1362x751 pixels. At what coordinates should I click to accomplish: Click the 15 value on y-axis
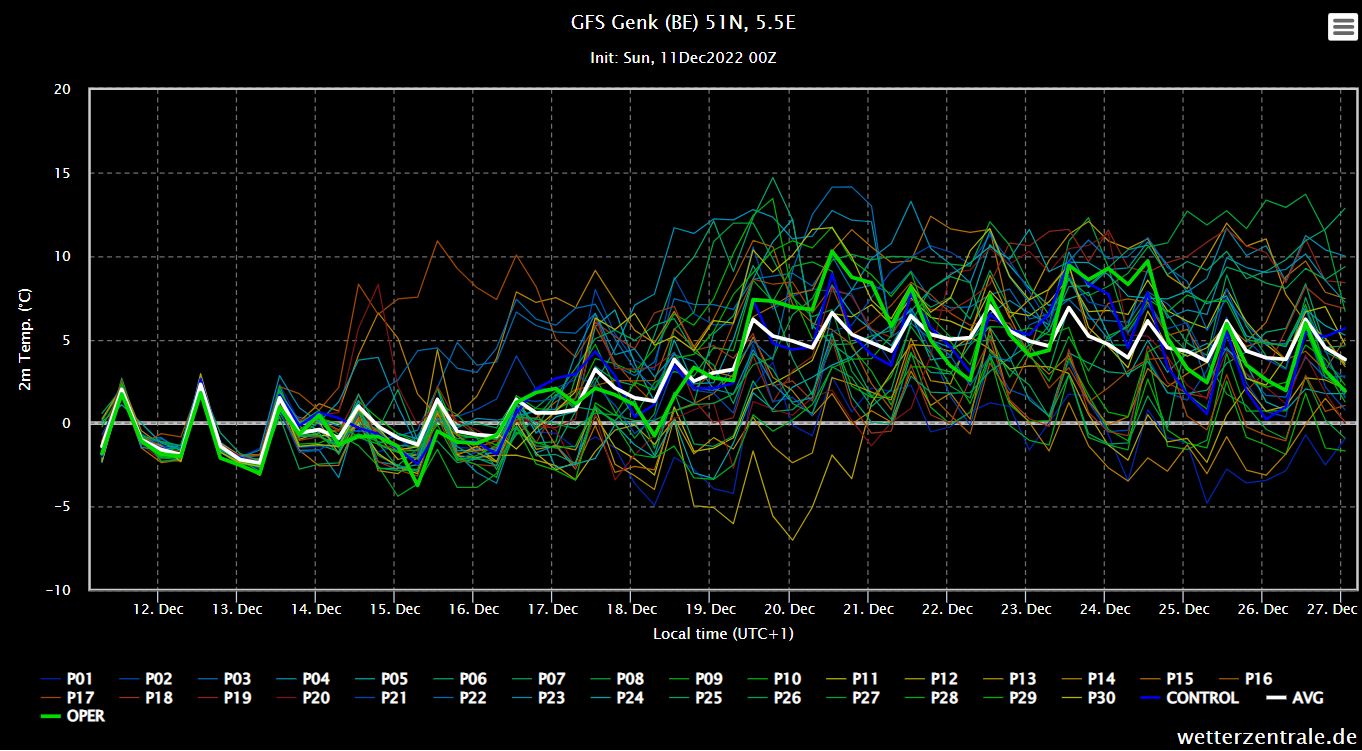(62, 173)
